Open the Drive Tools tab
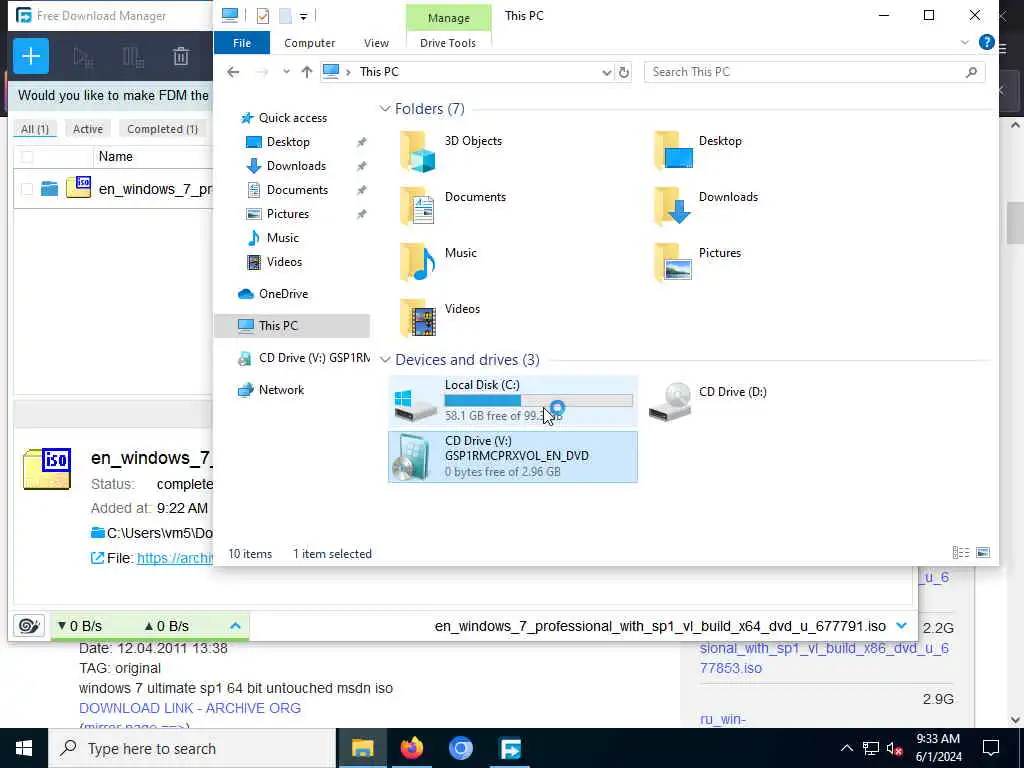 point(448,43)
